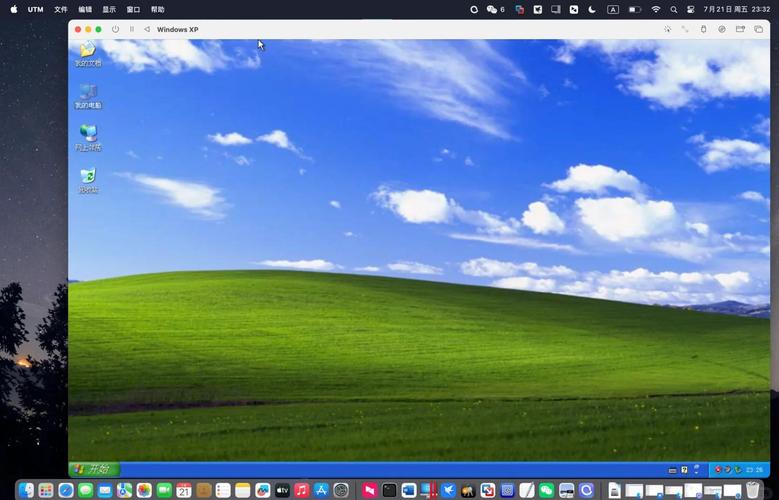Open the 显示 menu
The image size is (779, 500).
[109, 9]
